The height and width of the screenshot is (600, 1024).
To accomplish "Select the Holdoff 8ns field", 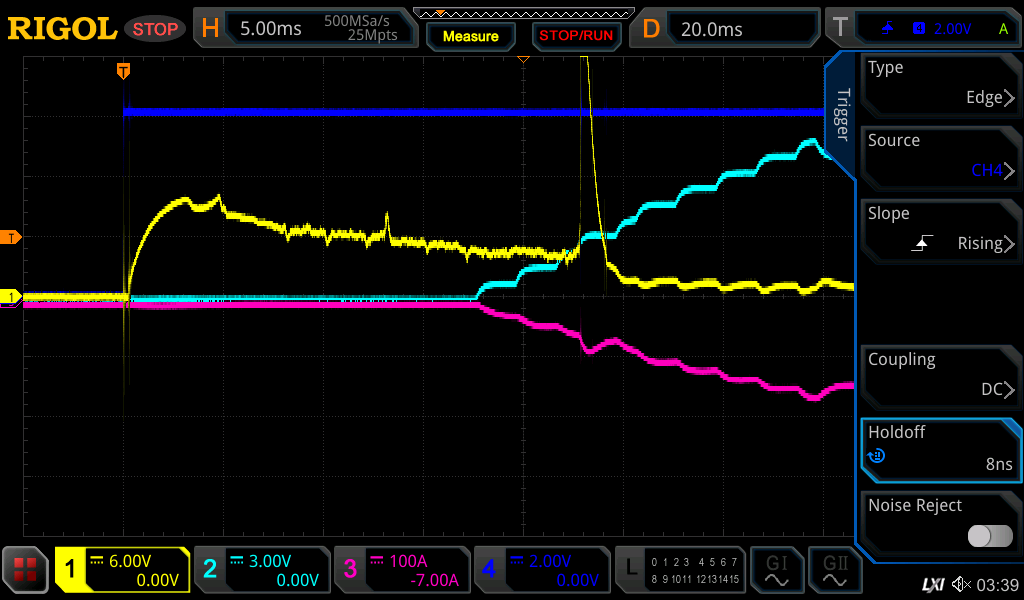I will point(940,449).
